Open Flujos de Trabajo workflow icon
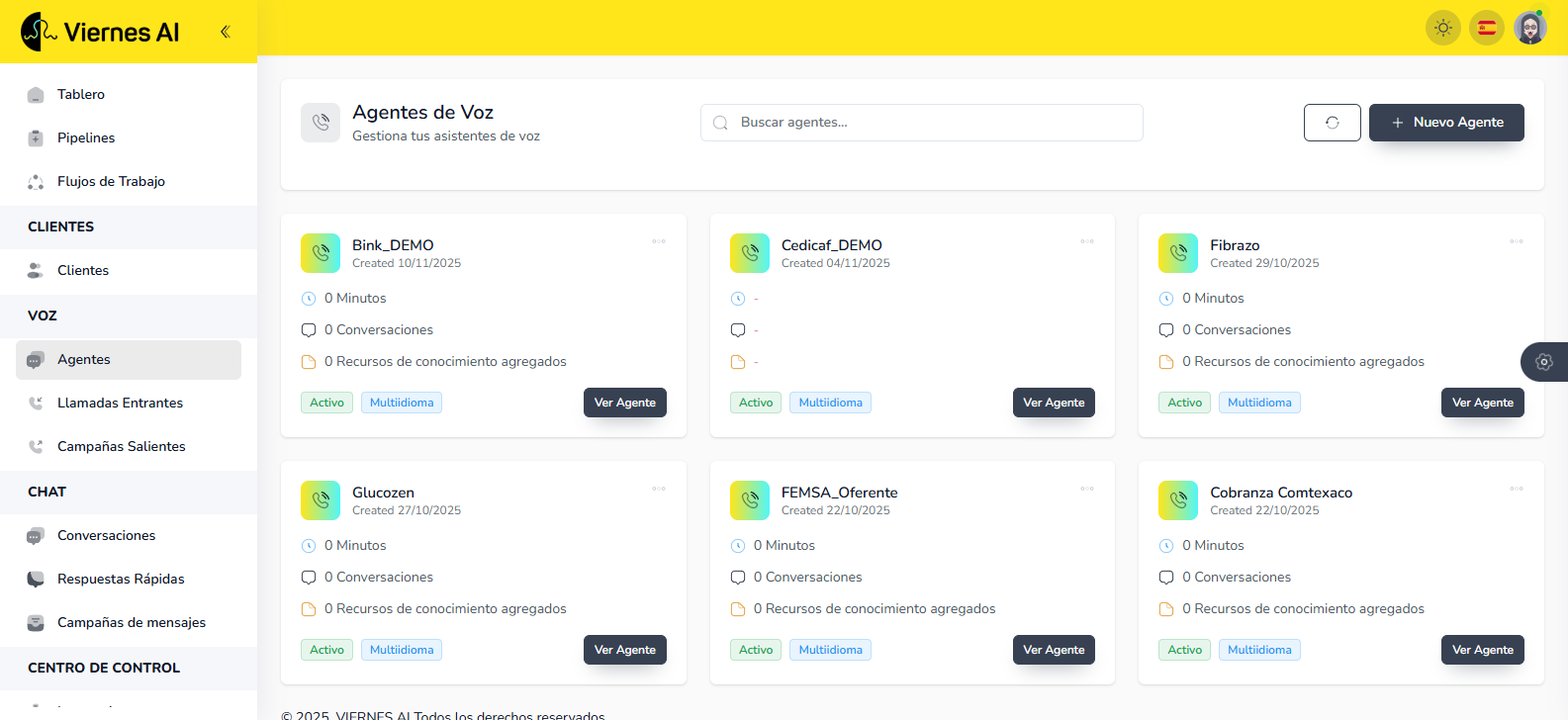This screenshot has height=720, width=1568. [36, 182]
